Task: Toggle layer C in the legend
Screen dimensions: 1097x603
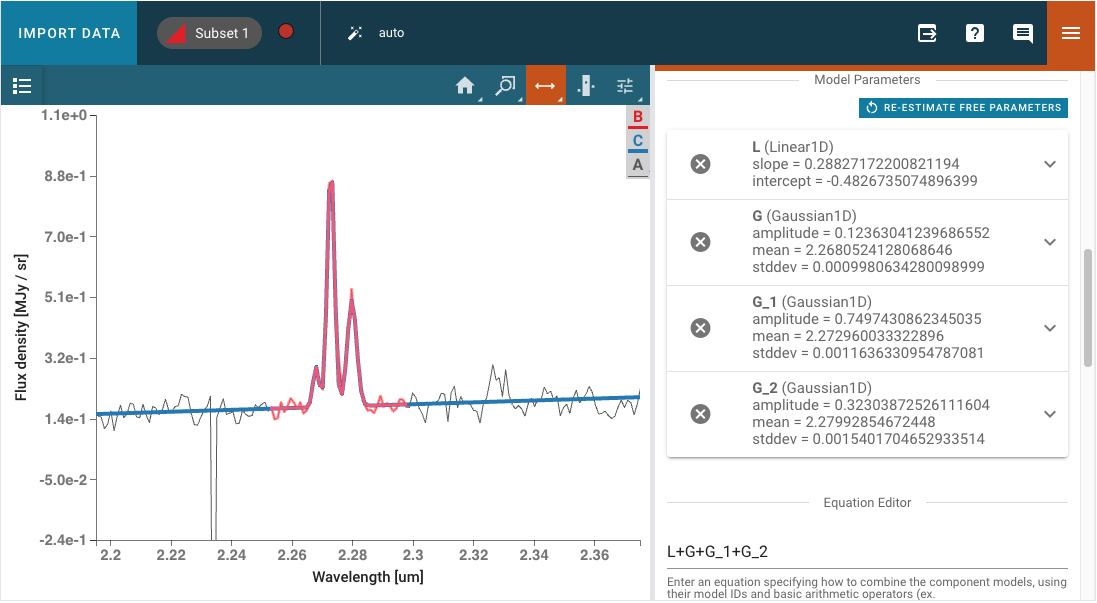Action: coord(637,141)
